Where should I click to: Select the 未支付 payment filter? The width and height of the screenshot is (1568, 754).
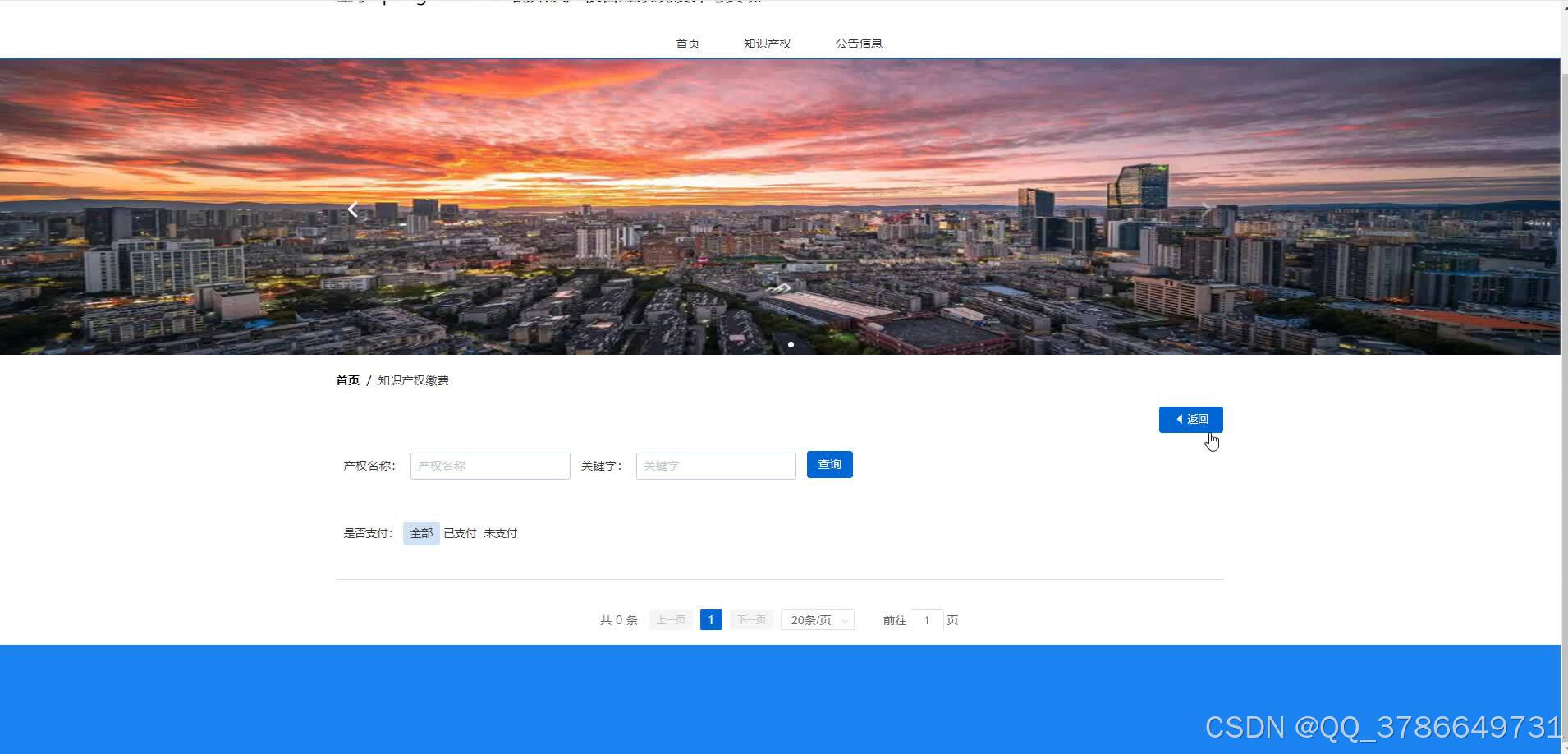(500, 532)
